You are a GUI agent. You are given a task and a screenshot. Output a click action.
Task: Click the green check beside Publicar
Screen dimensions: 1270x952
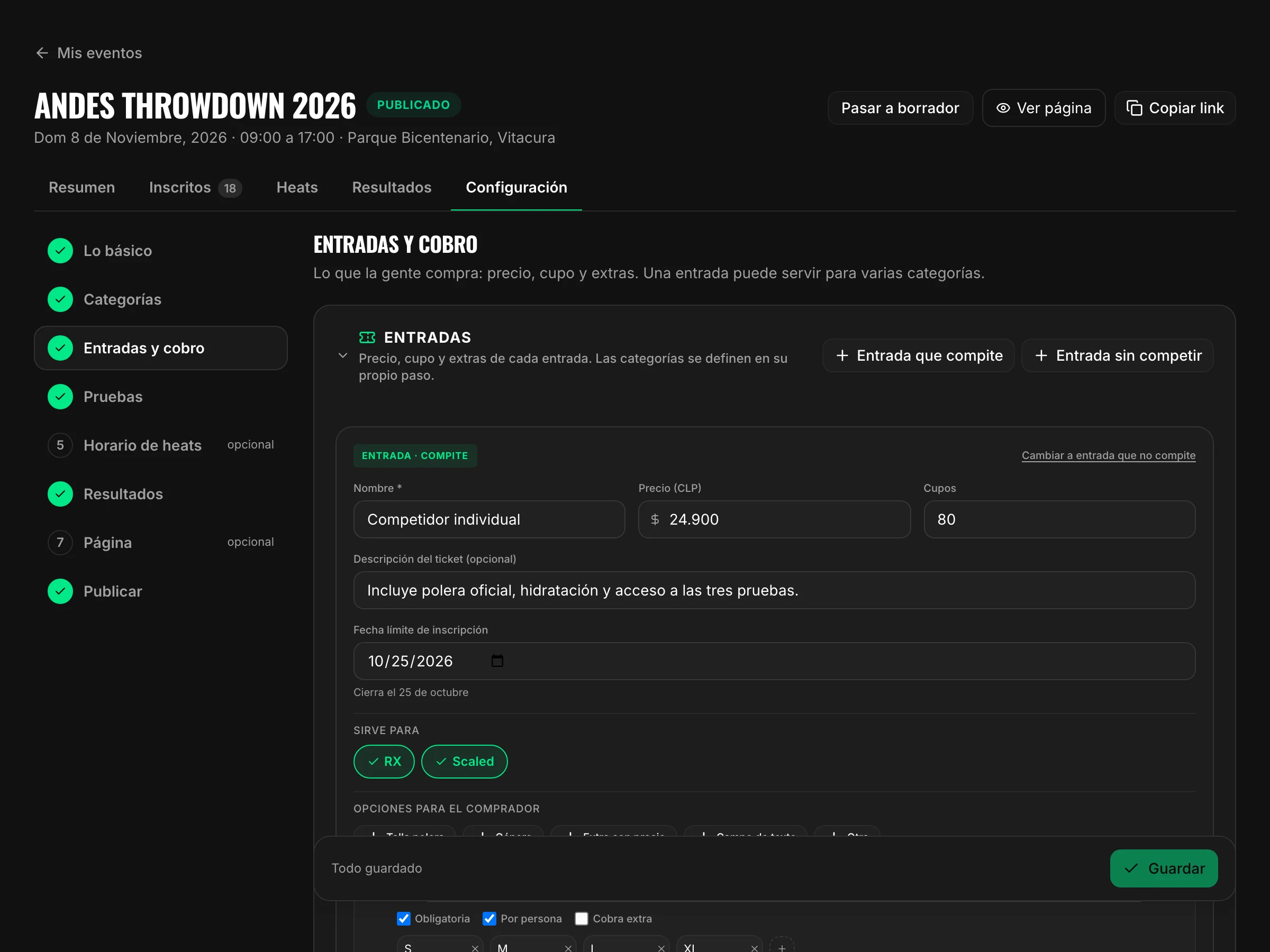[x=60, y=591]
